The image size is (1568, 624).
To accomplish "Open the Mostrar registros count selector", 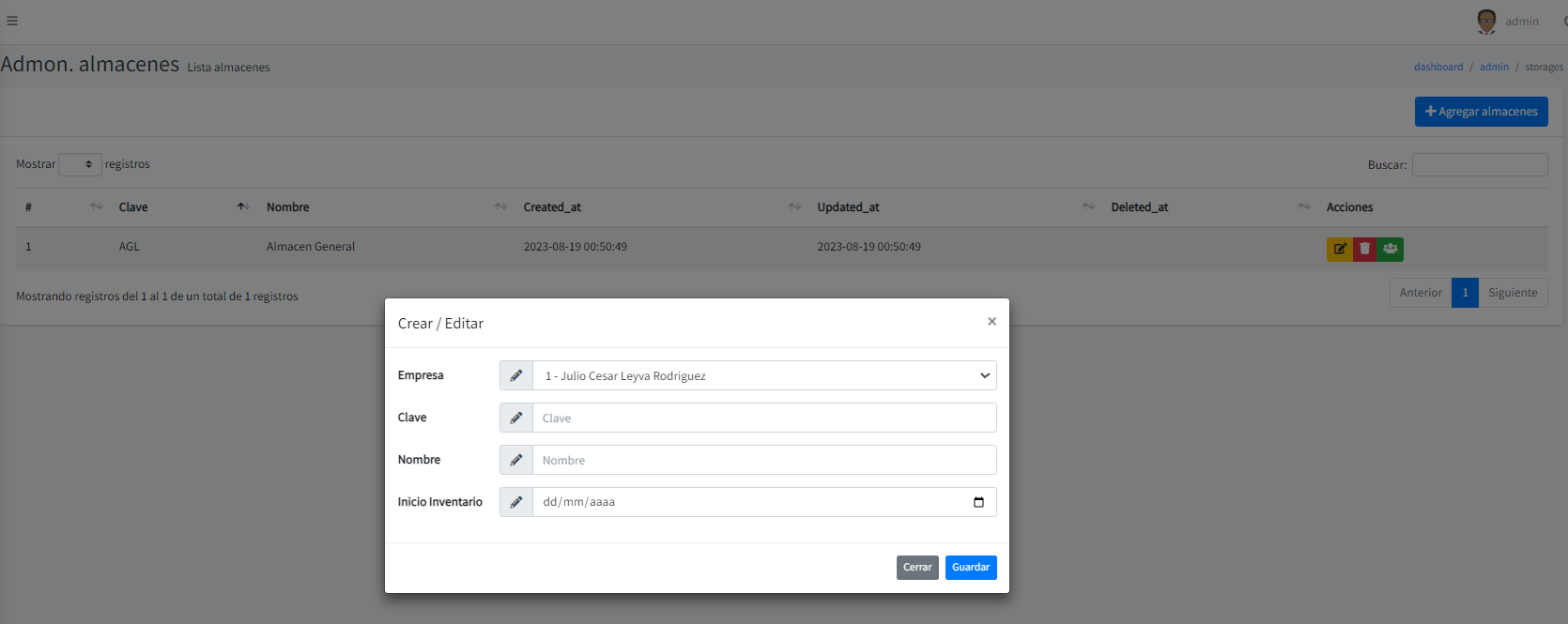I will click(80, 164).
